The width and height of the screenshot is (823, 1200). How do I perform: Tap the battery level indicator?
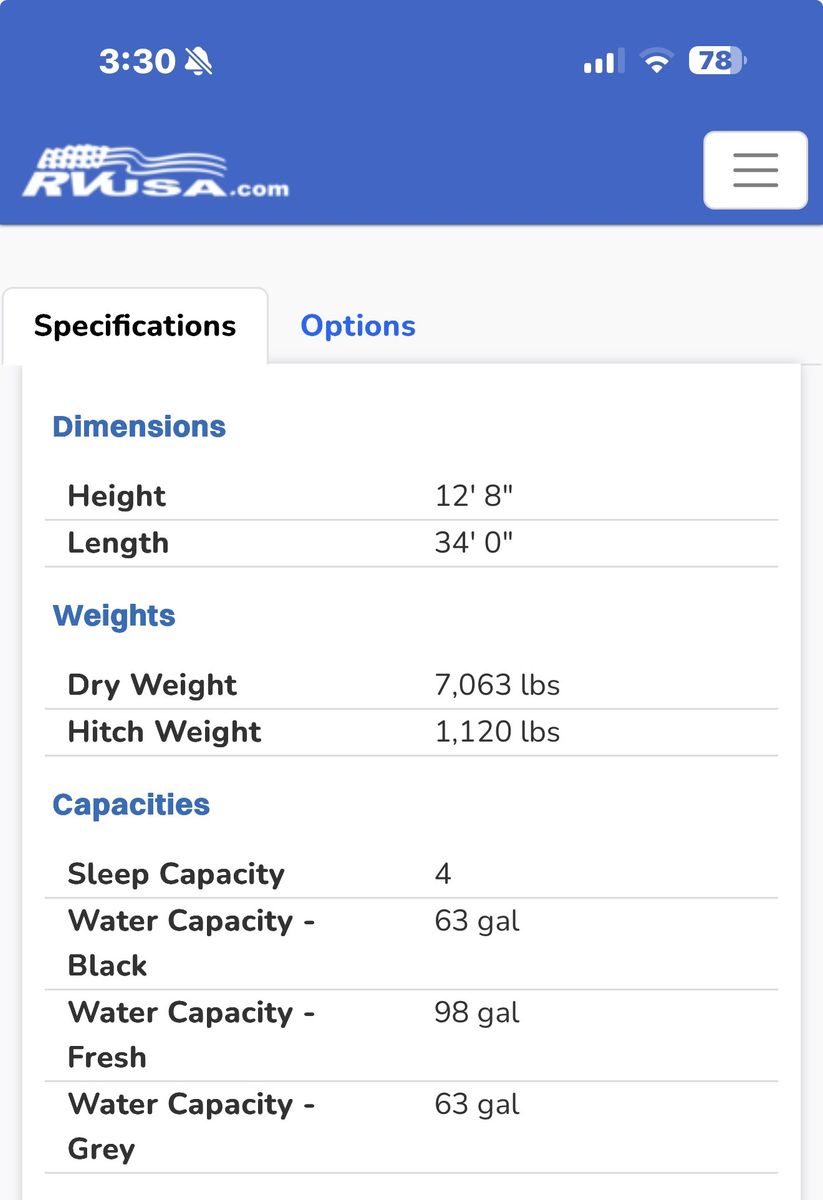pyautogui.click(x=717, y=62)
